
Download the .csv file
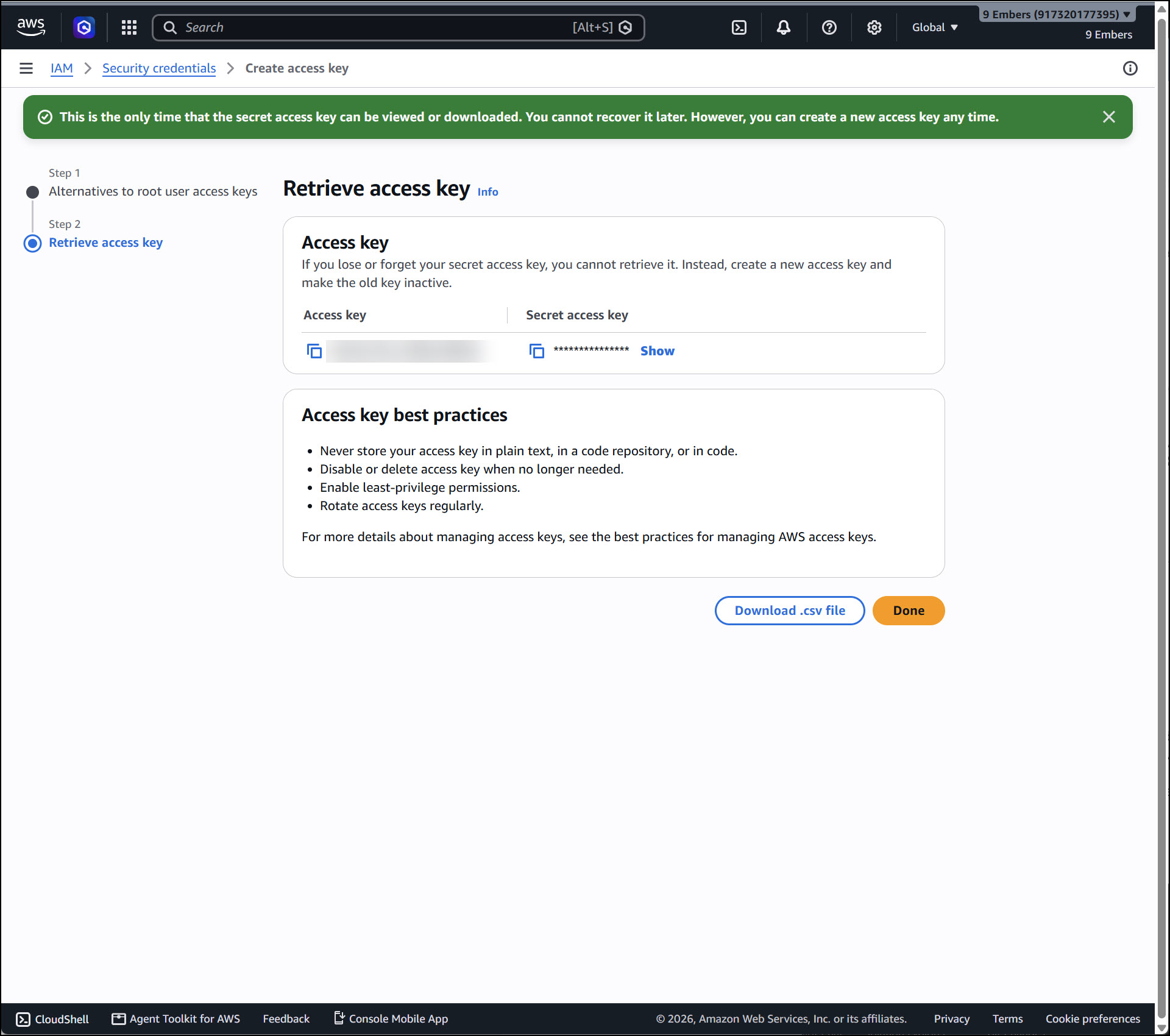[790, 611]
